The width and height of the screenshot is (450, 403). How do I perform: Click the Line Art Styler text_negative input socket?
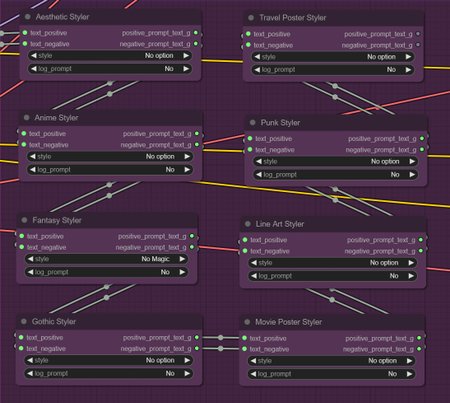[245, 251]
